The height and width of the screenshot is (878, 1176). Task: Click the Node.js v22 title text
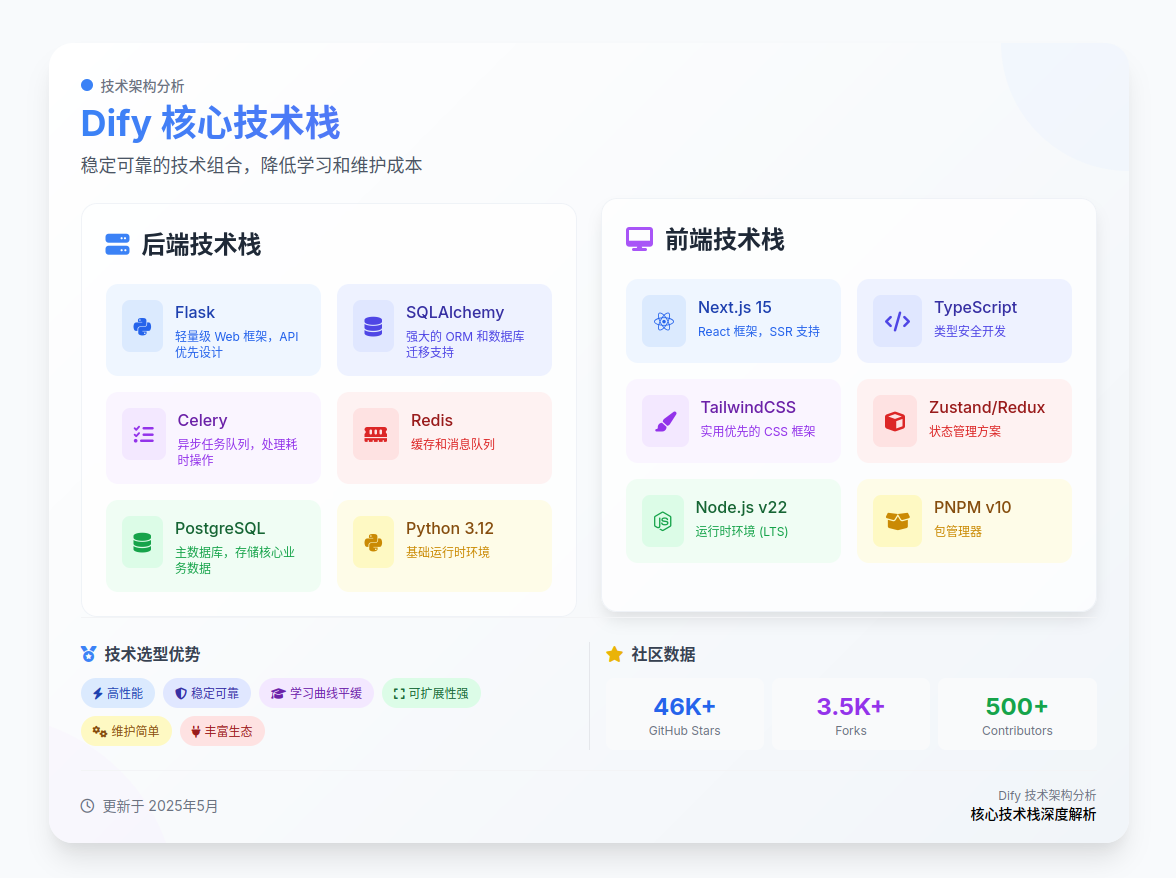point(741,508)
